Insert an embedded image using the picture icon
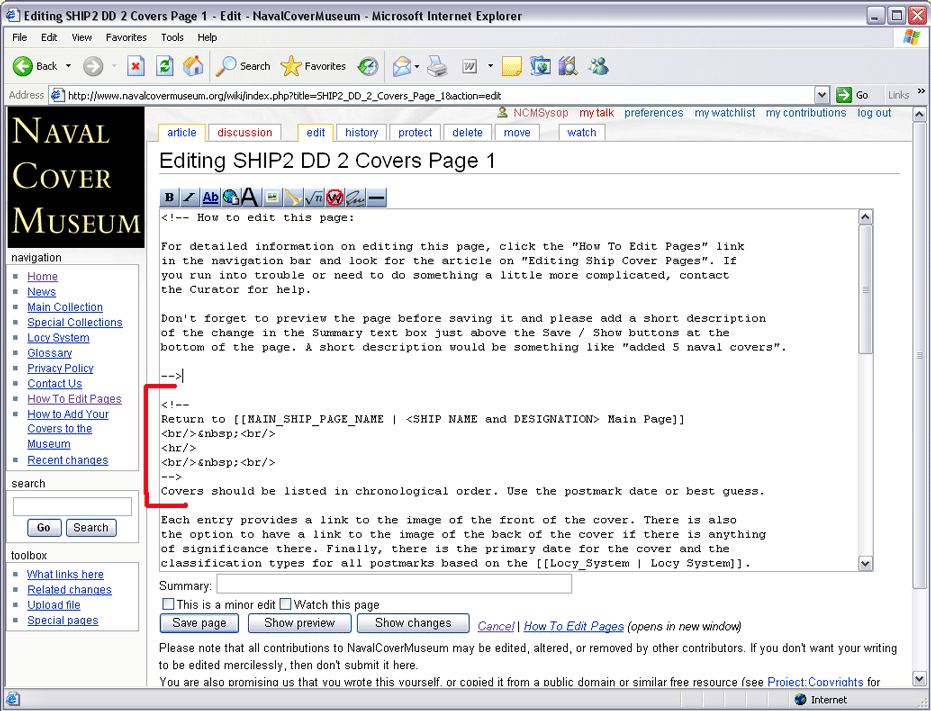Screen dimensions: 931x711 [x=271, y=198]
